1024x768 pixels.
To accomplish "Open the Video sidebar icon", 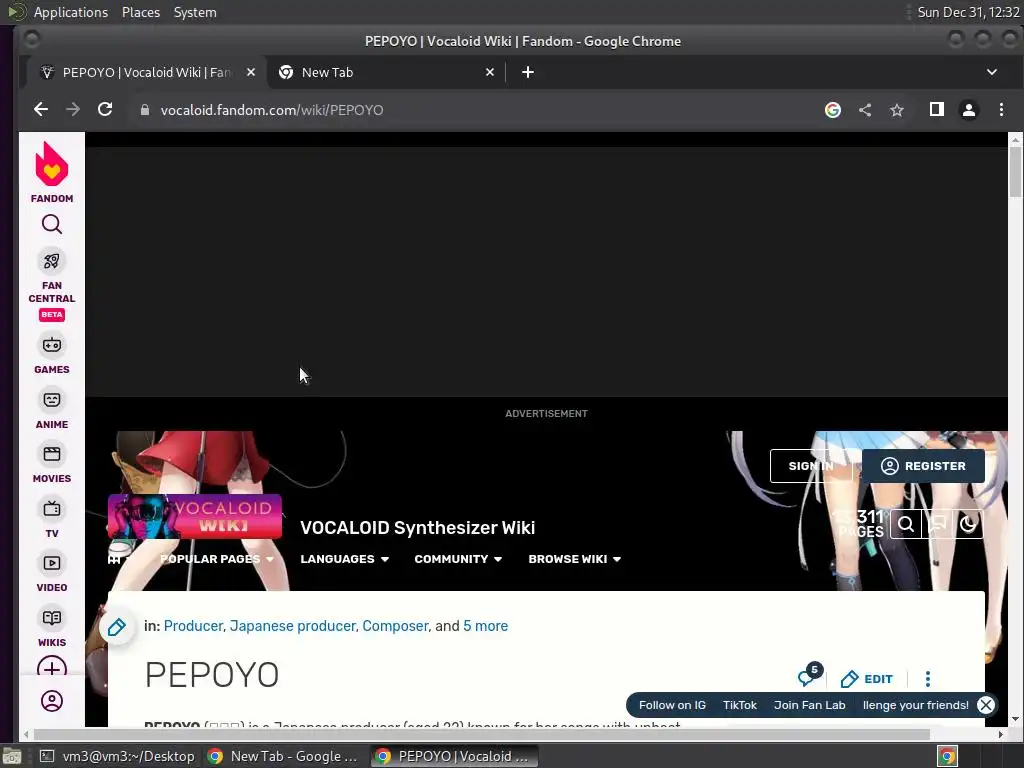I will [52, 563].
